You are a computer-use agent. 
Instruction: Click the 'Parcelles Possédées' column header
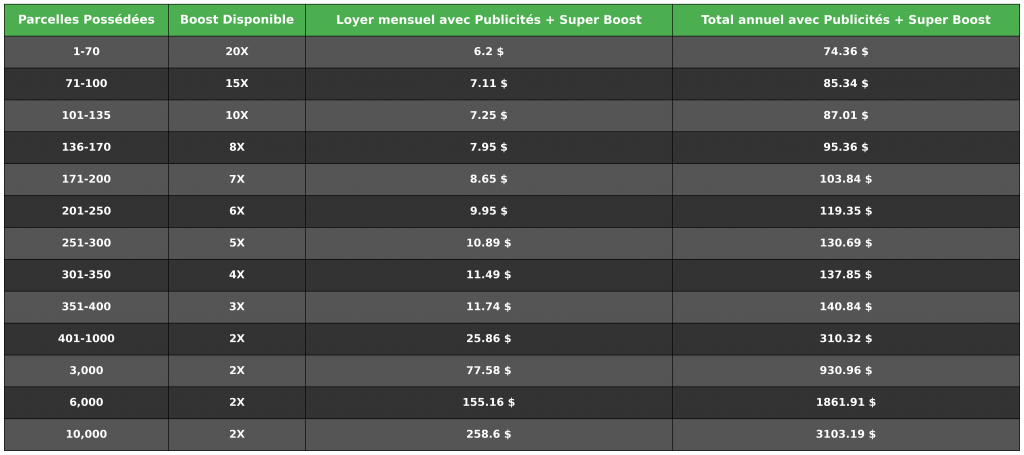(86, 20)
